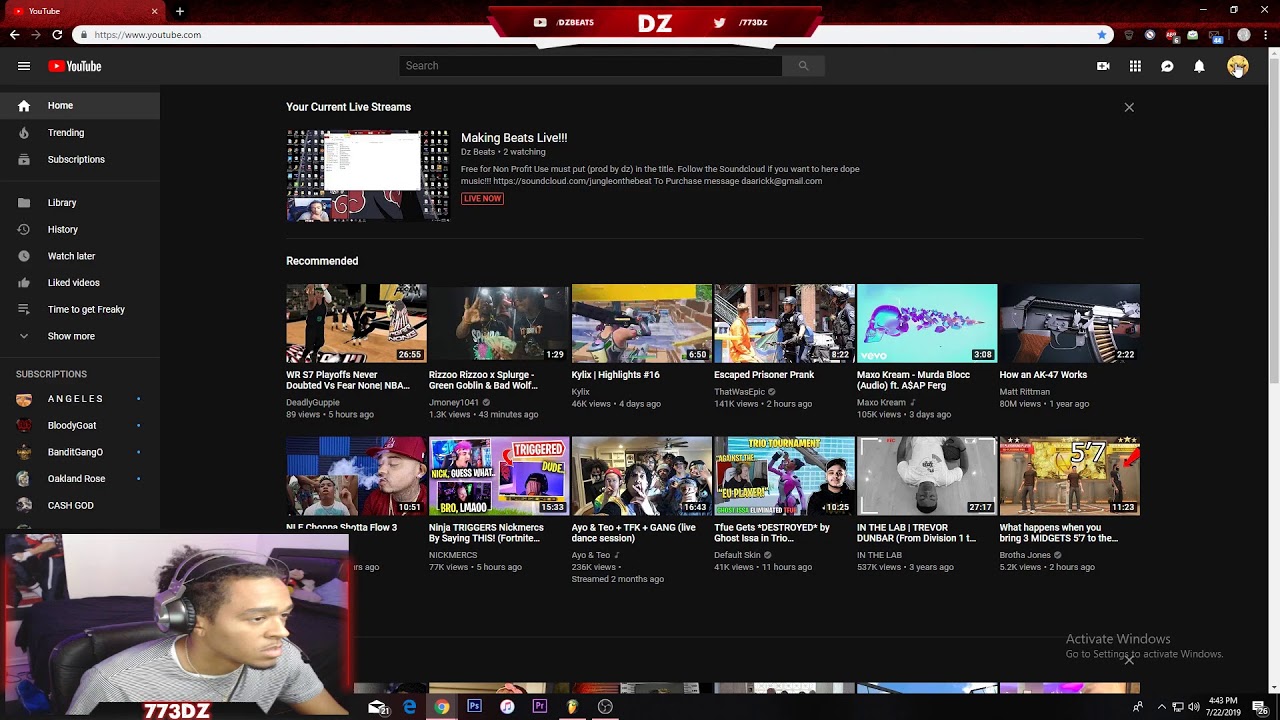Viewport: 1280px width, 720px height.
Task: Open the Kylix Highlights #16 thumbnail
Action: tap(642, 323)
